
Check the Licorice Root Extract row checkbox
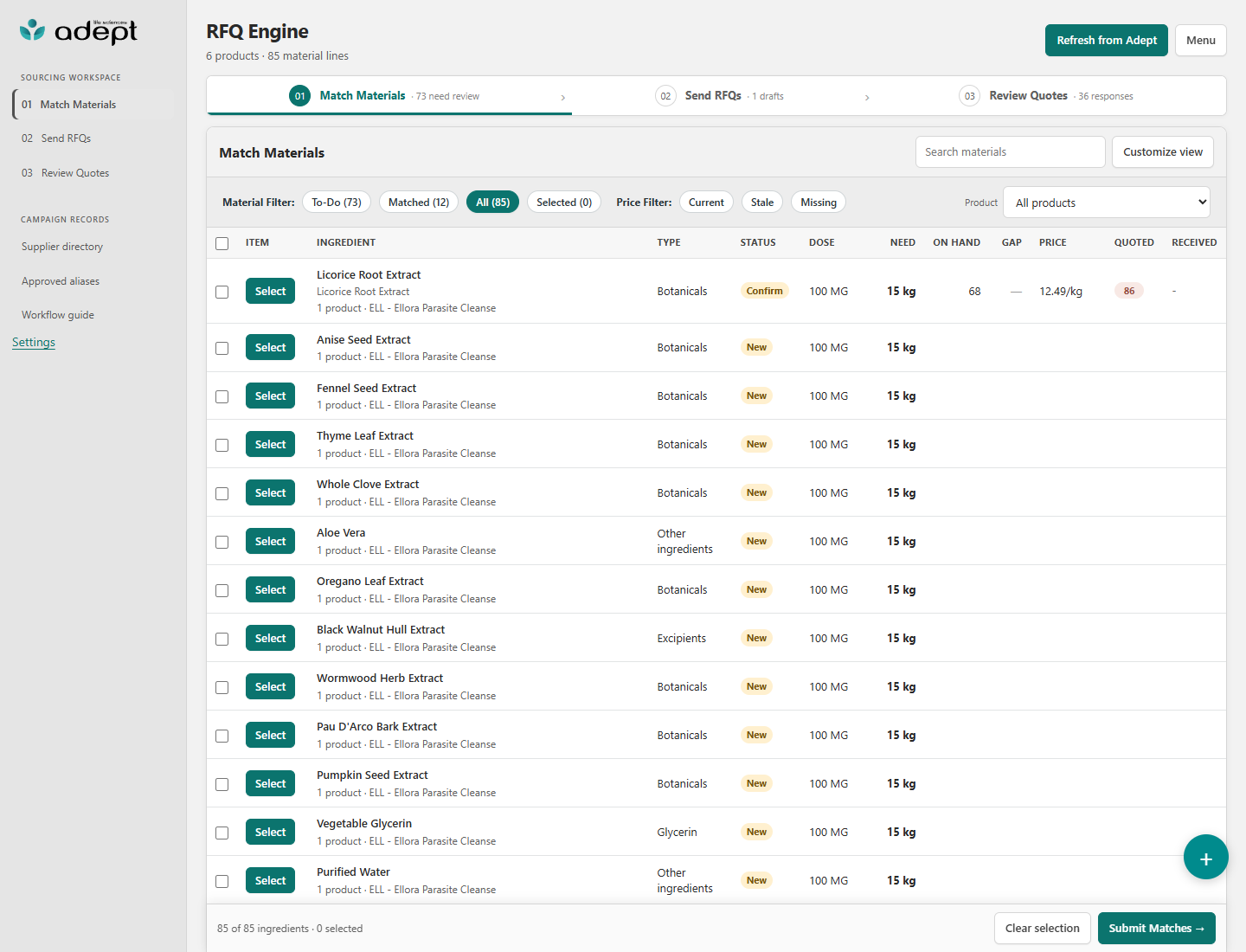(x=222, y=292)
